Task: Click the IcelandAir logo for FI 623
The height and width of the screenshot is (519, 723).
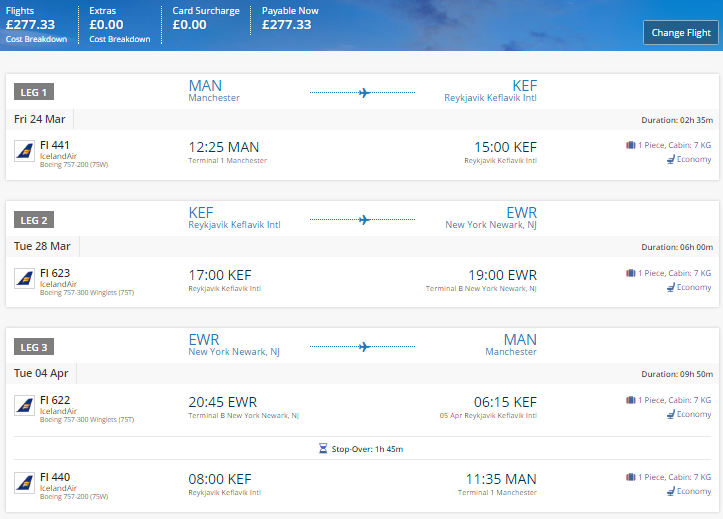Action: tap(24, 279)
